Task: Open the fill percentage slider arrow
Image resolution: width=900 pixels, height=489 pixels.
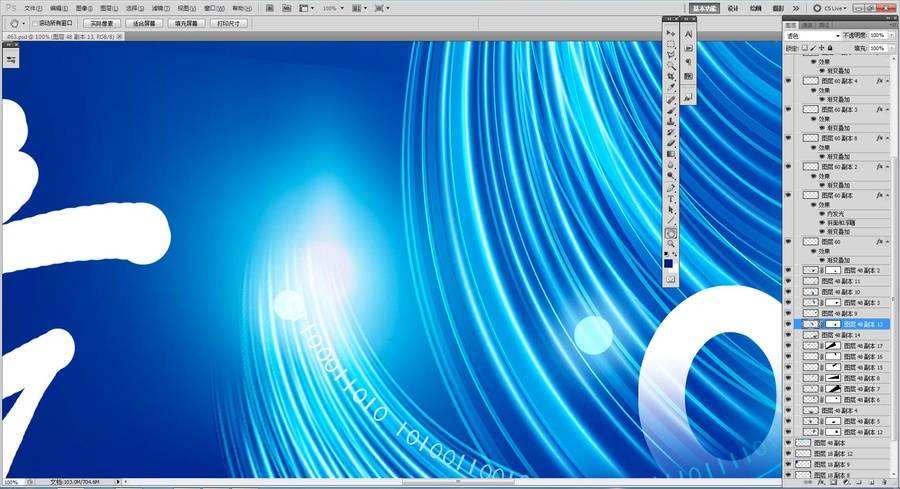Action: (891, 48)
